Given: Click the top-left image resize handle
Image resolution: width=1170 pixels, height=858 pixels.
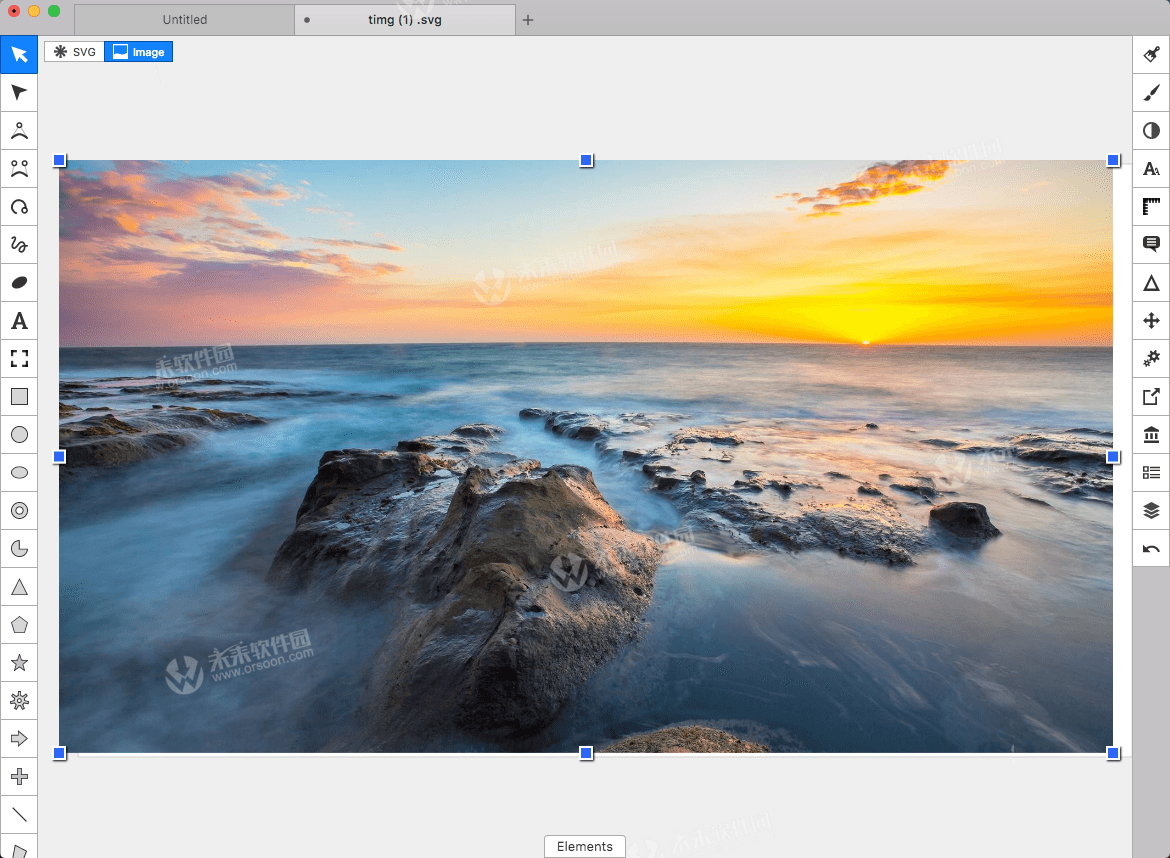Looking at the screenshot, I should click(x=60, y=160).
